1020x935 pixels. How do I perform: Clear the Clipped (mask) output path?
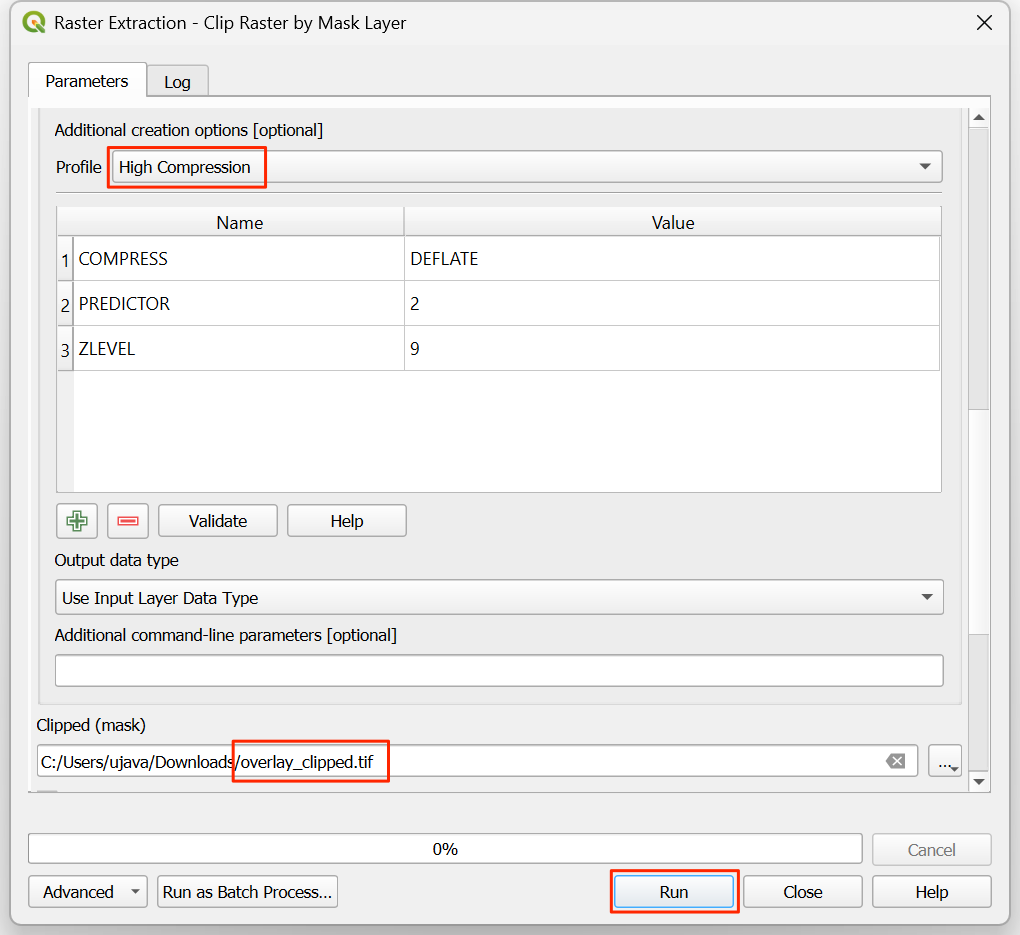[x=895, y=761]
